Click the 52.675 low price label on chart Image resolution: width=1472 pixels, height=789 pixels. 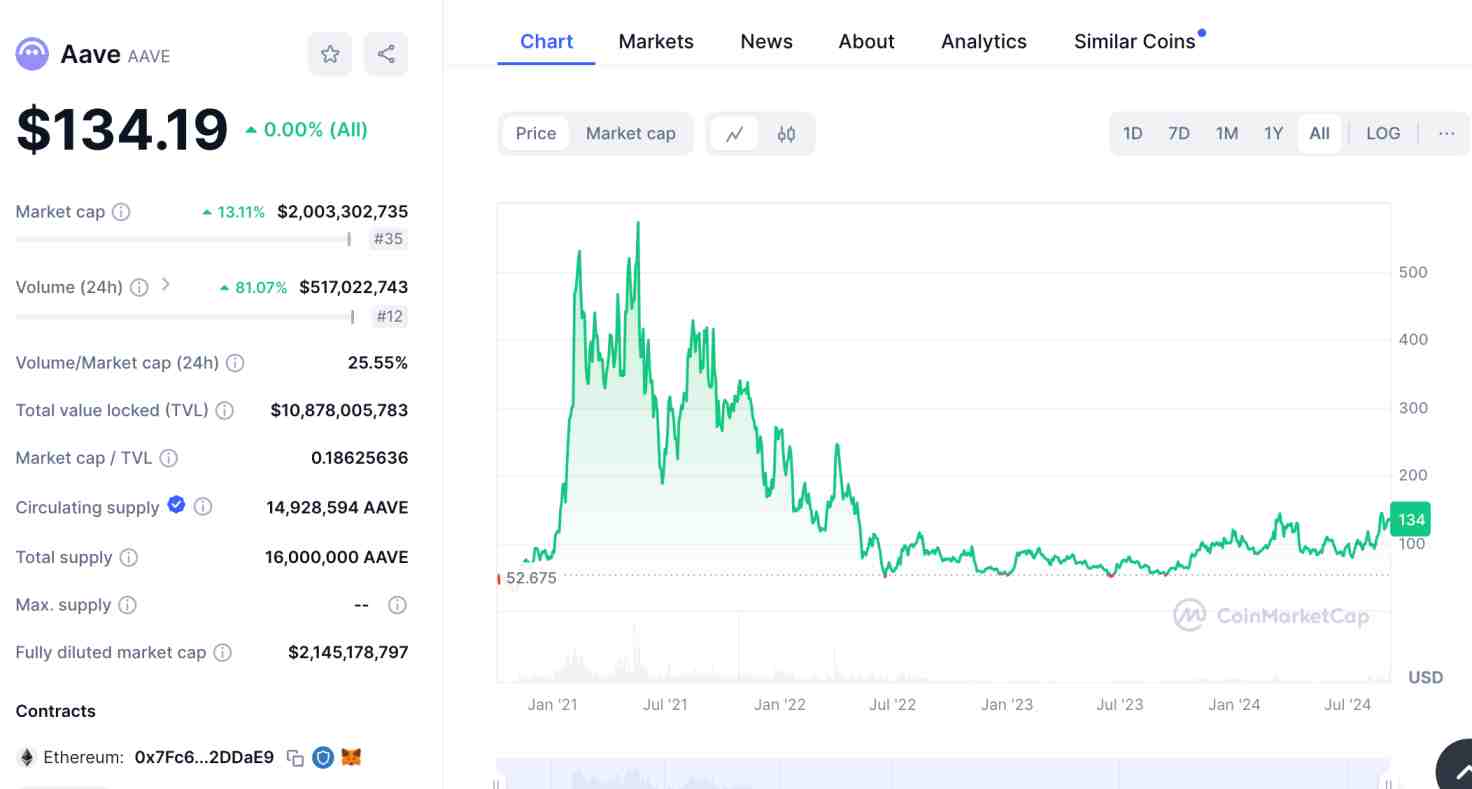click(x=531, y=578)
